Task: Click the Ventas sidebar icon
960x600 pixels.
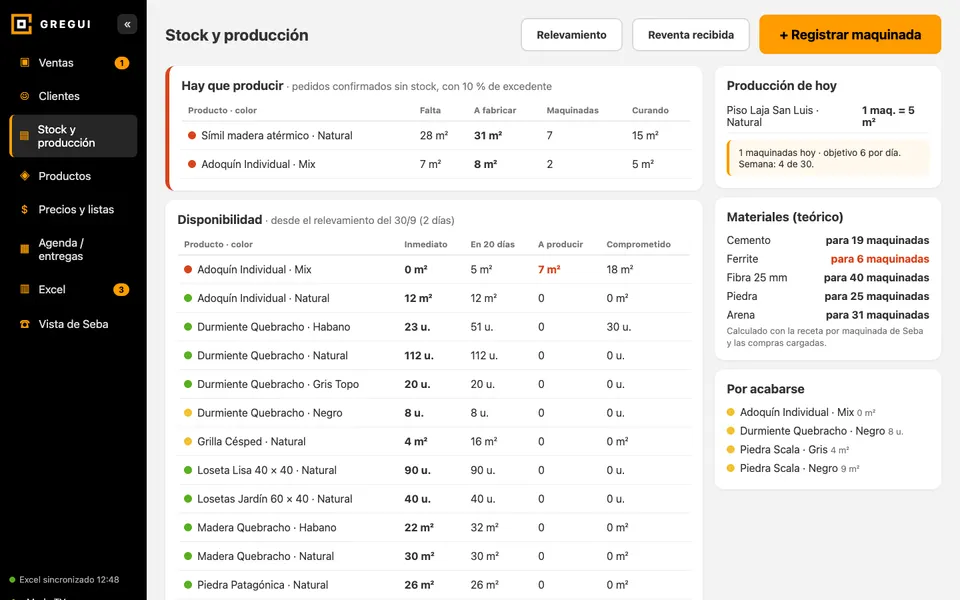Action: 24,62
